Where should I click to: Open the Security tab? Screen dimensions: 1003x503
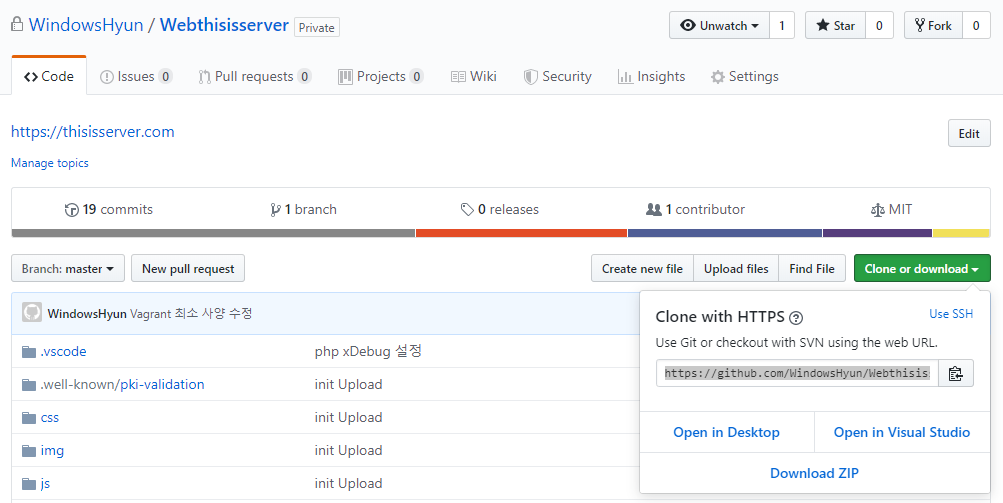coord(558,76)
